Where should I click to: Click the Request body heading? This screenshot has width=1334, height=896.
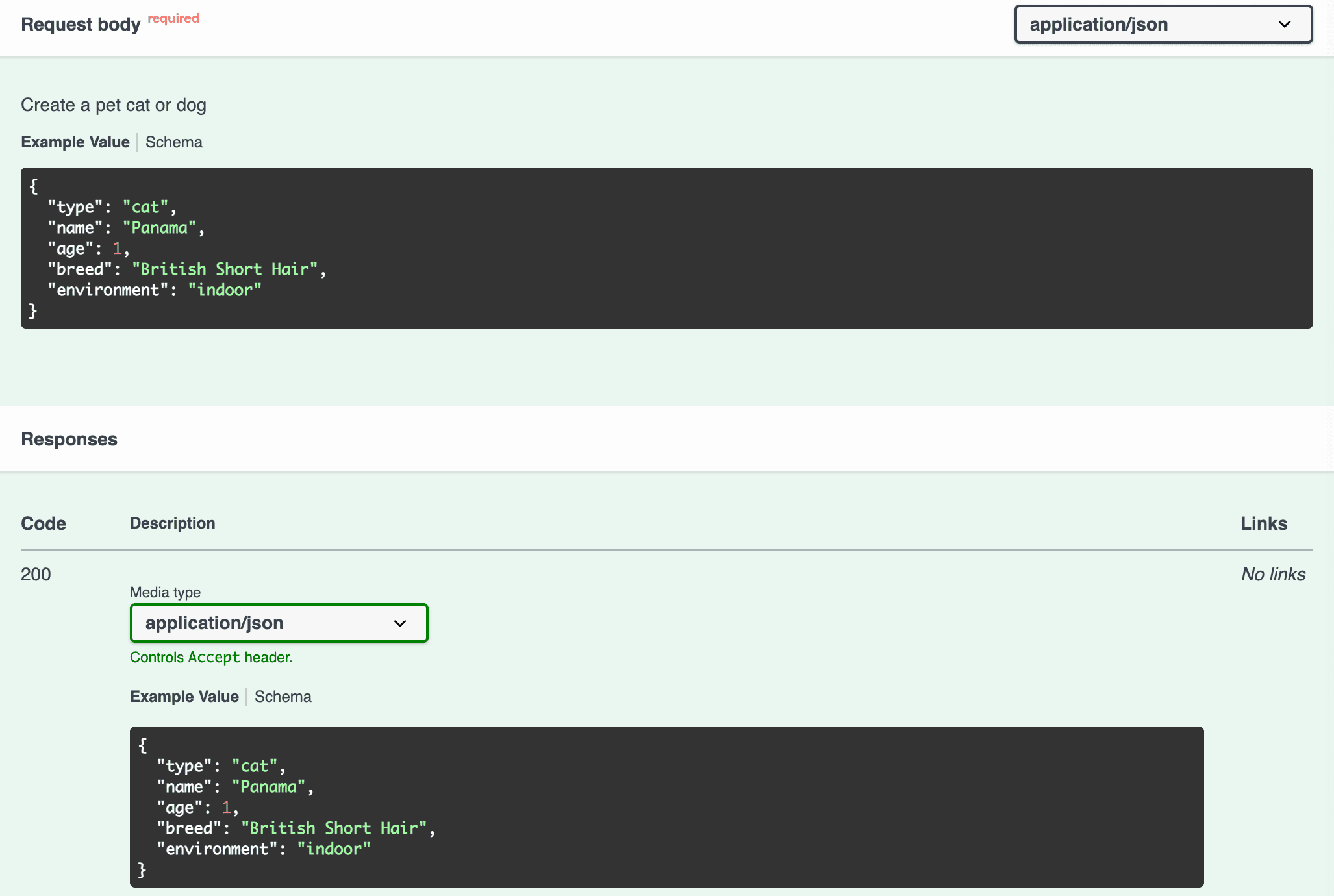click(81, 25)
